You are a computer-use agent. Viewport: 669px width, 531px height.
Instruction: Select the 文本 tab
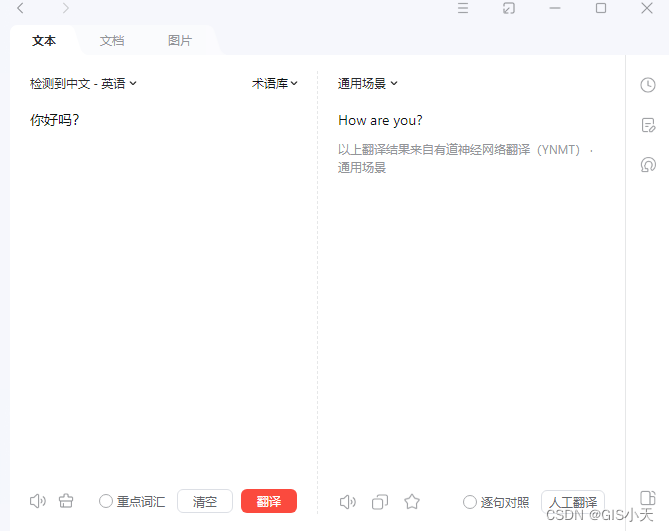pyautogui.click(x=44, y=41)
